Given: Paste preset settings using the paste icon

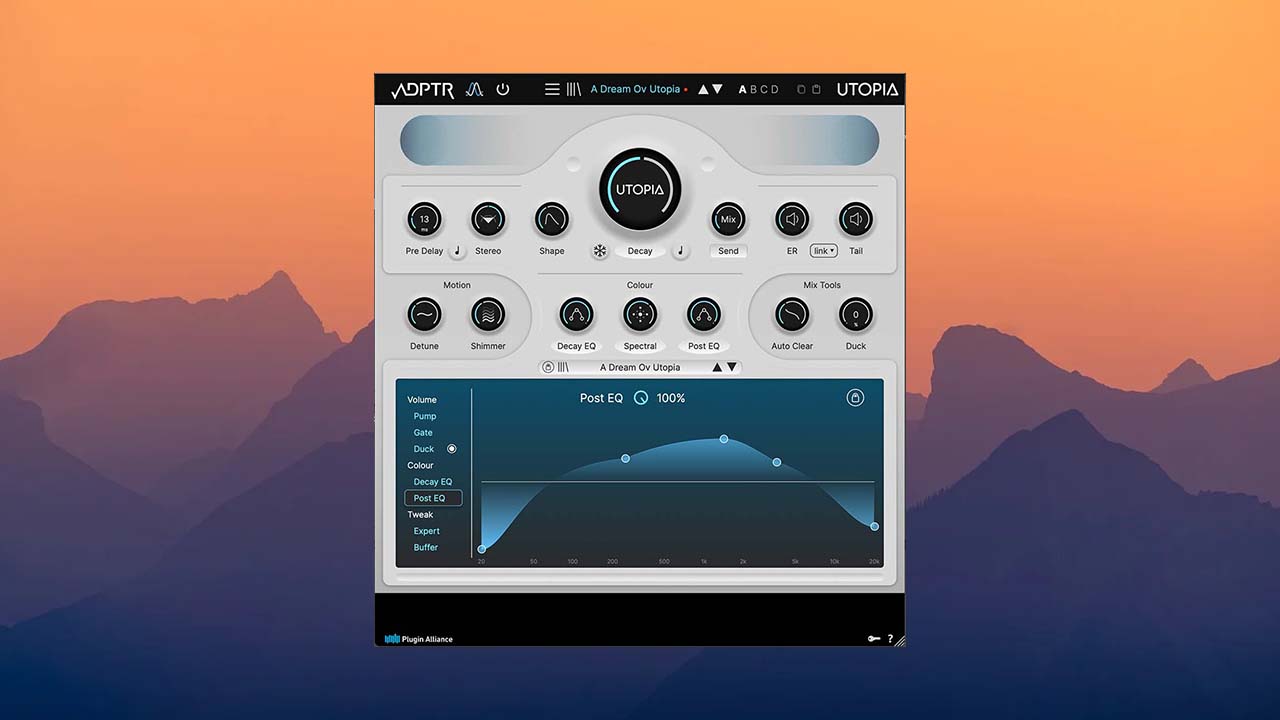Looking at the screenshot, I should 815,89.
